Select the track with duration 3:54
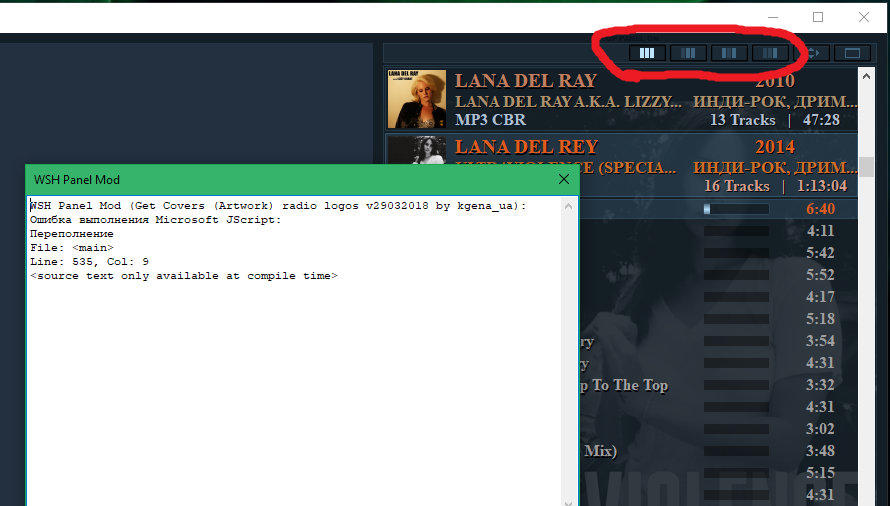 719,341
